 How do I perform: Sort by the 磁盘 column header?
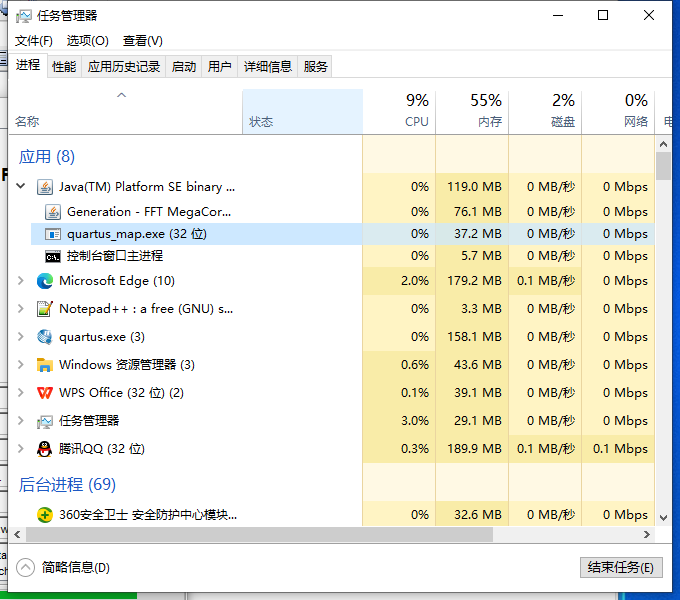(x=545, y=112)
